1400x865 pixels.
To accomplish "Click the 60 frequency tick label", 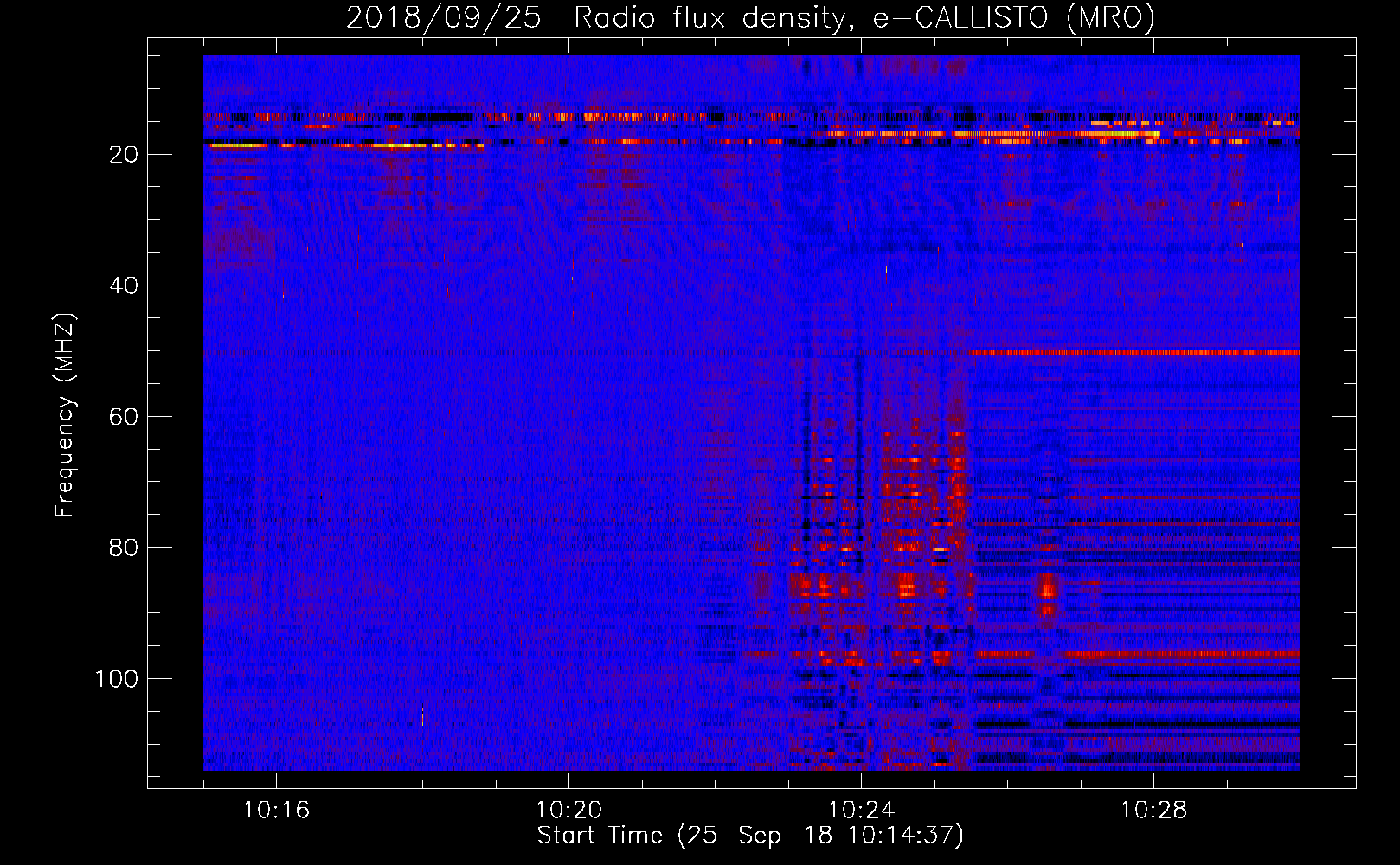I will pos(124,417).
